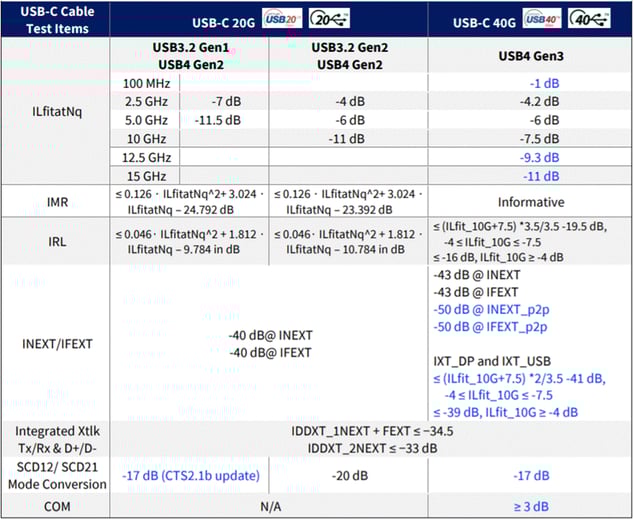Click the blue ≤ -39 dB, ILfit_10G ≥ -4 dB line
The height and width of the screenshot is (520, 634).
(505, 412)
